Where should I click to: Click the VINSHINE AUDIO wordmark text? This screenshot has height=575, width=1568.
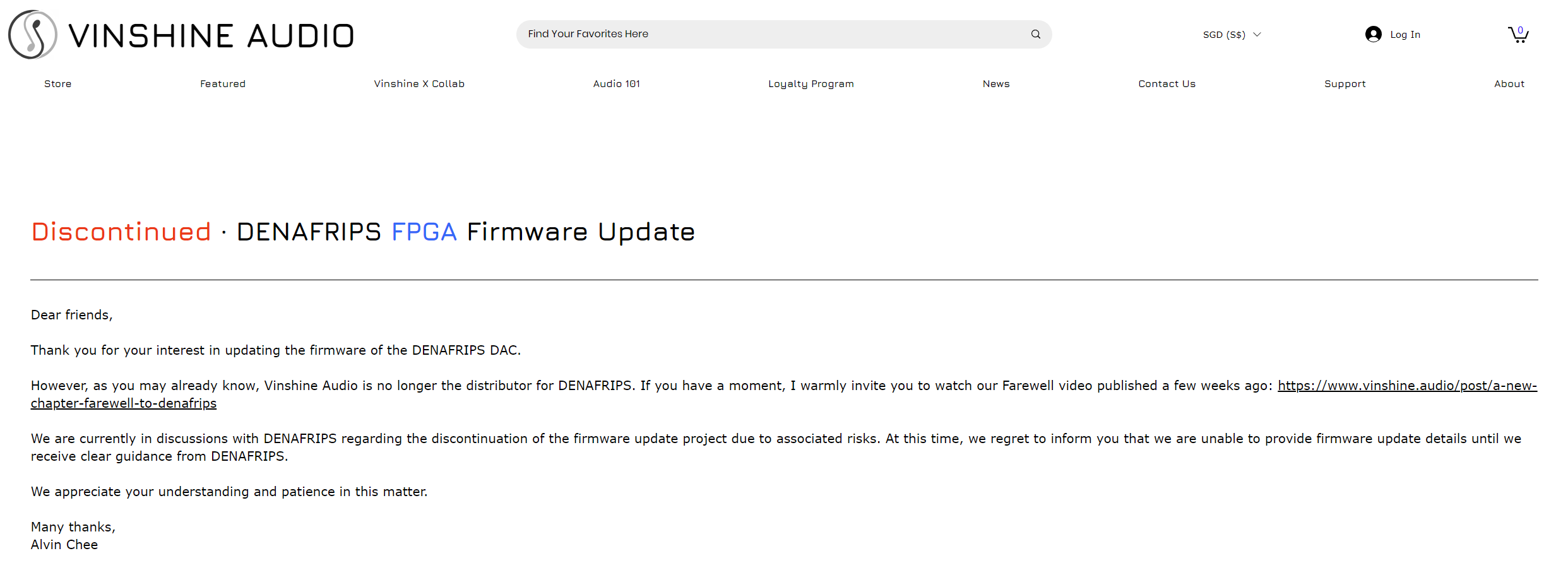211,36
